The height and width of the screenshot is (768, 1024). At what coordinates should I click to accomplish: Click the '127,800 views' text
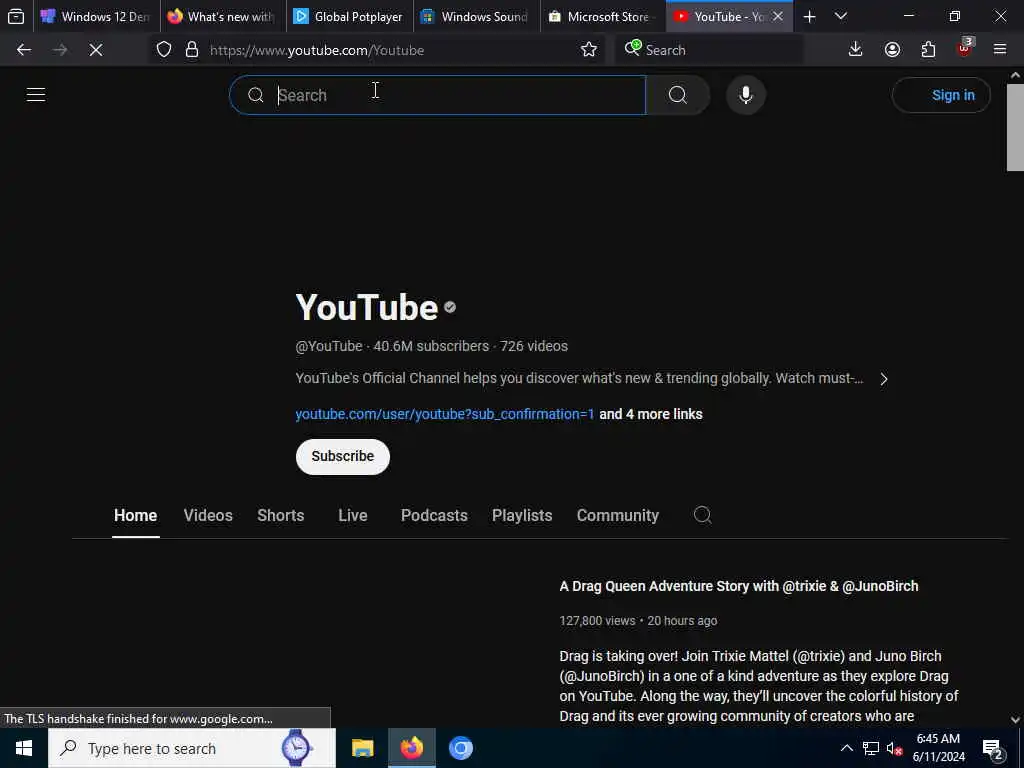pyautogui.click(x=597, y=621)
